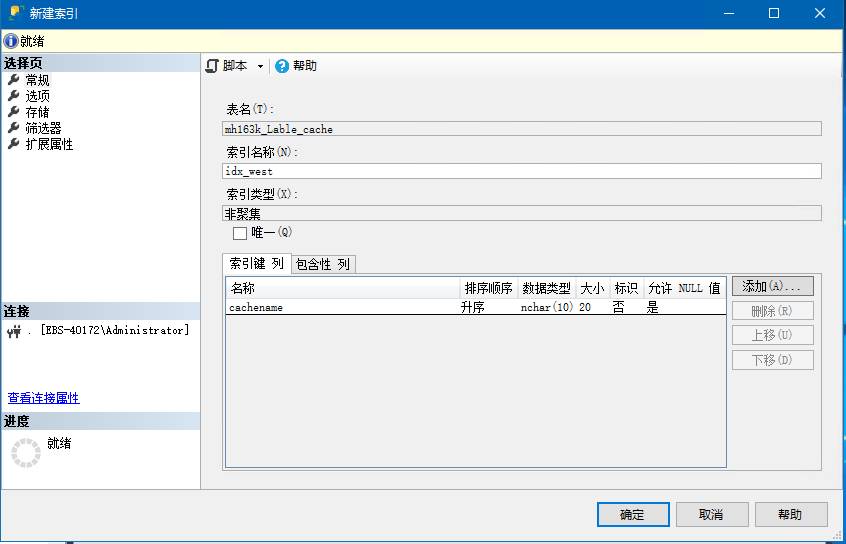
Task: Open the 存储 page in sidebar
Action: 37,112
